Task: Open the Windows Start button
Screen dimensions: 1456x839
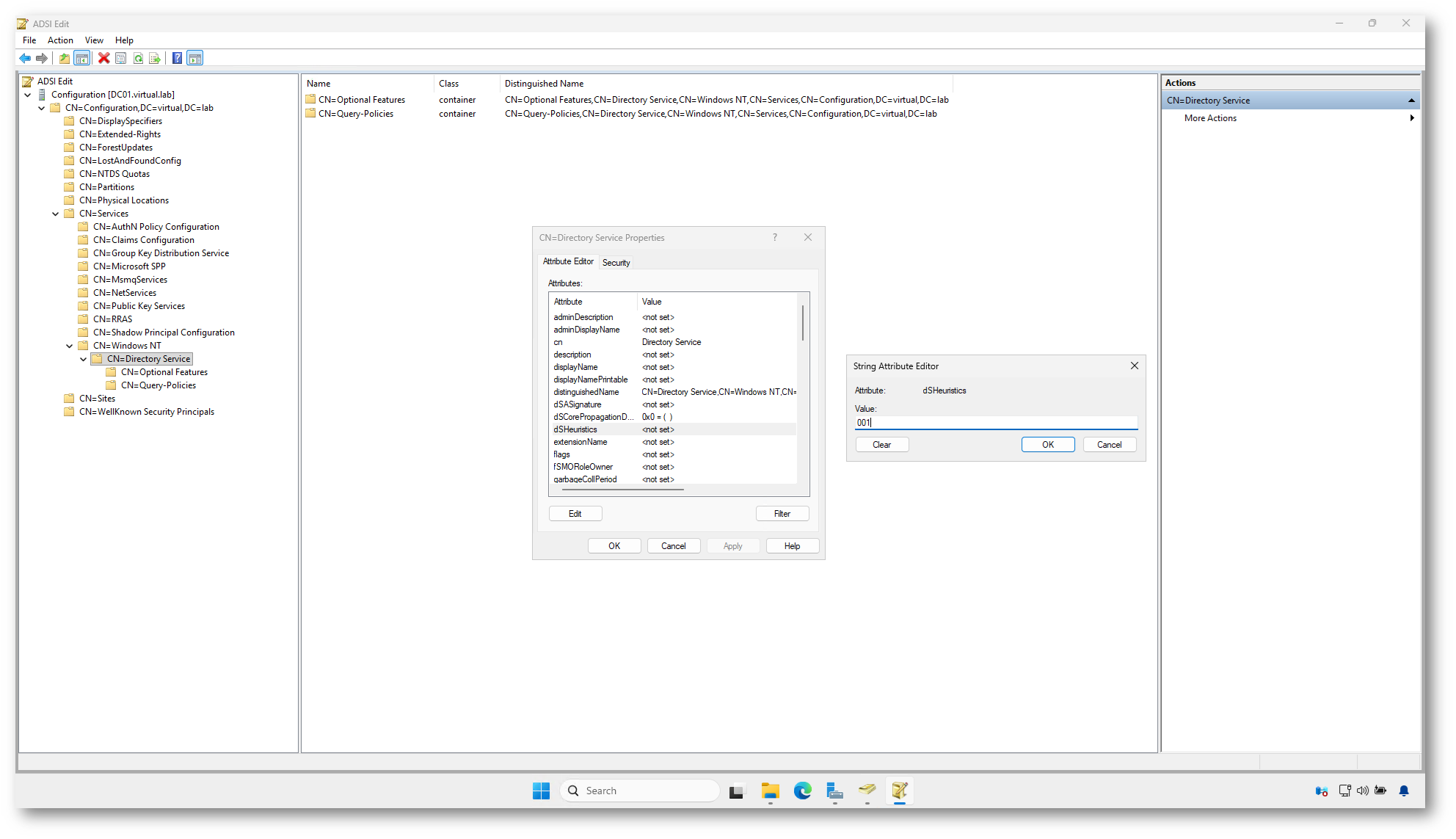Action: click(542, 791)
